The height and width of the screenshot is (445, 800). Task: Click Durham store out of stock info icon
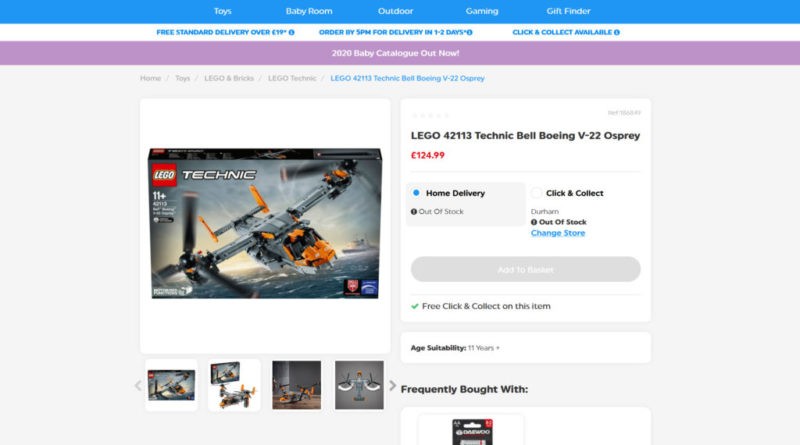tap(535, 222)
